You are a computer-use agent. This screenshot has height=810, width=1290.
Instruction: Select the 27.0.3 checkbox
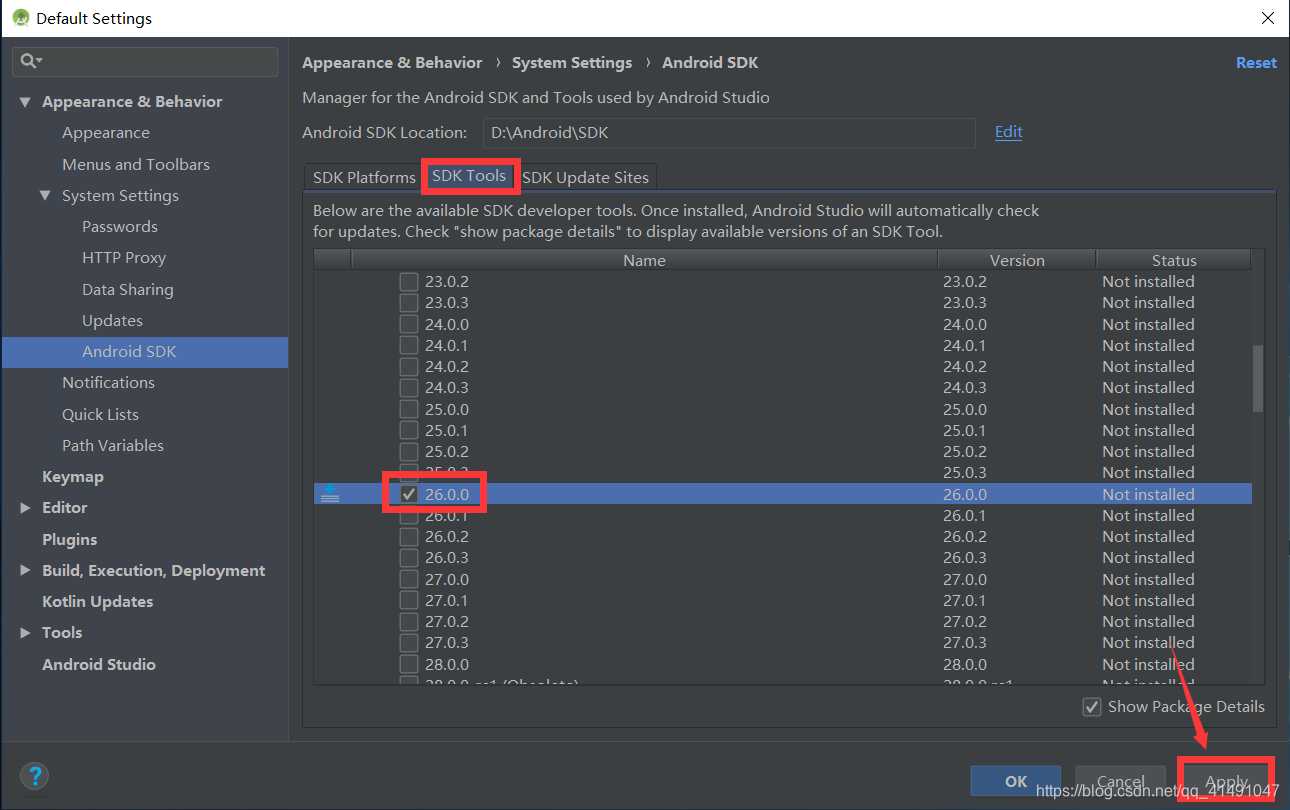tap(409, 642)
